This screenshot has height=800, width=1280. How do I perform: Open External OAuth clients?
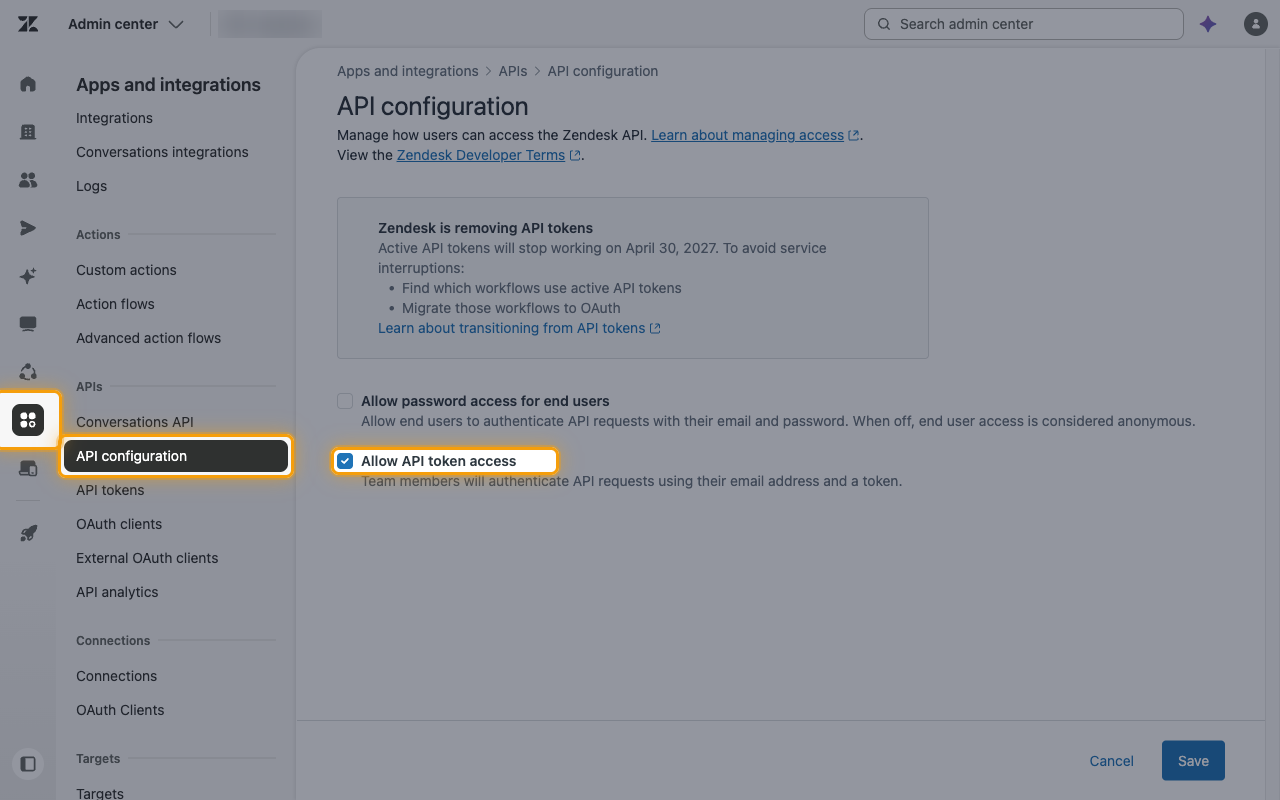[x=147, y=558]
